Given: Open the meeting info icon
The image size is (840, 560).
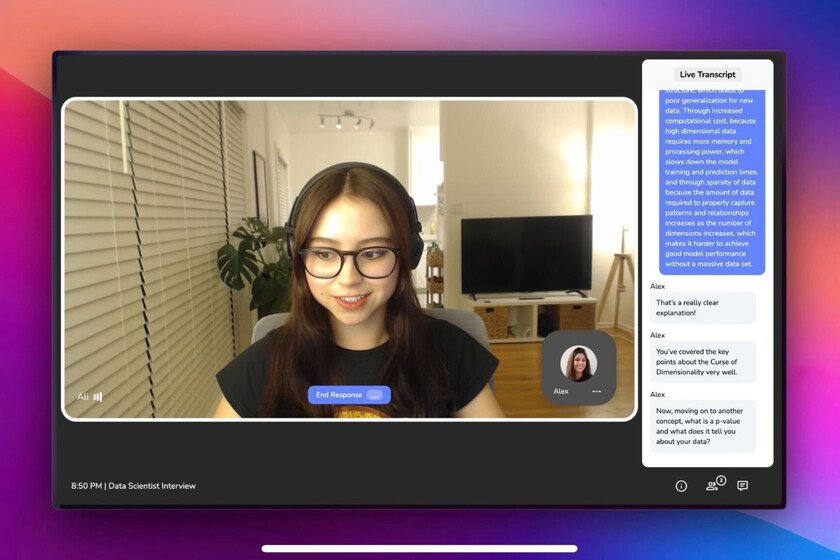Looking at the screenshot, I should (681, 486).
